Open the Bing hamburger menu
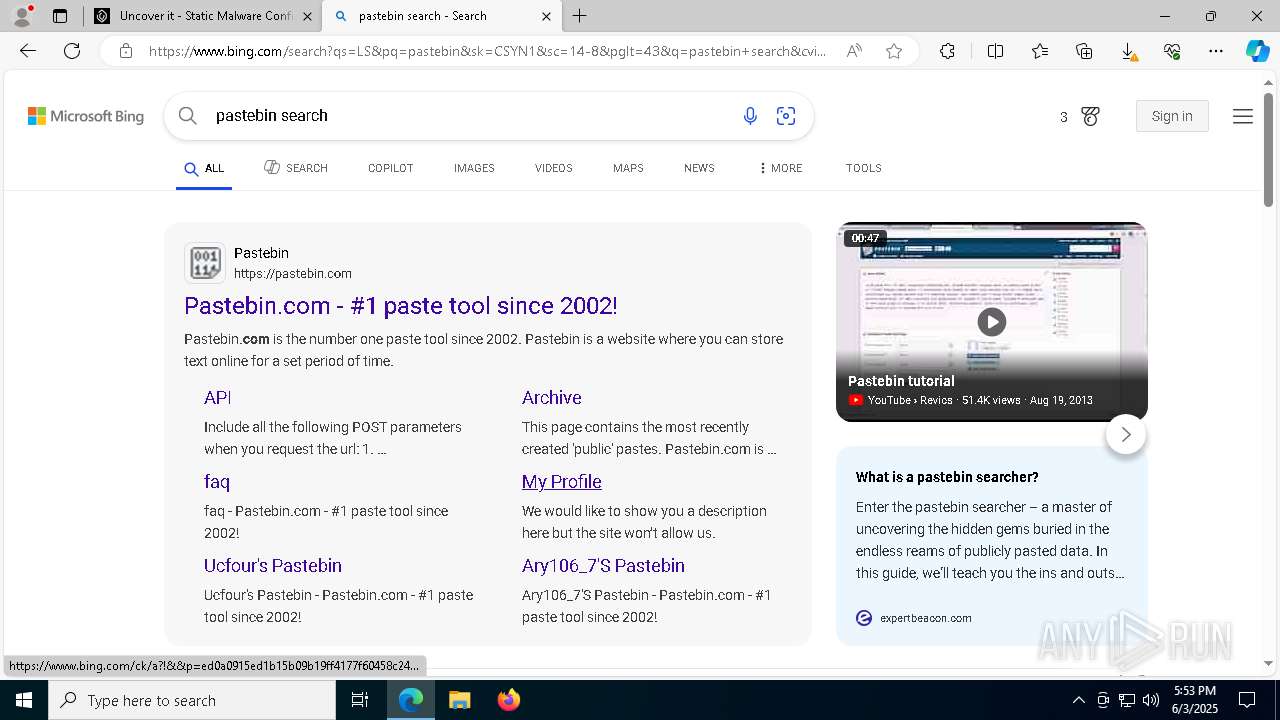 pos(1243,116)
